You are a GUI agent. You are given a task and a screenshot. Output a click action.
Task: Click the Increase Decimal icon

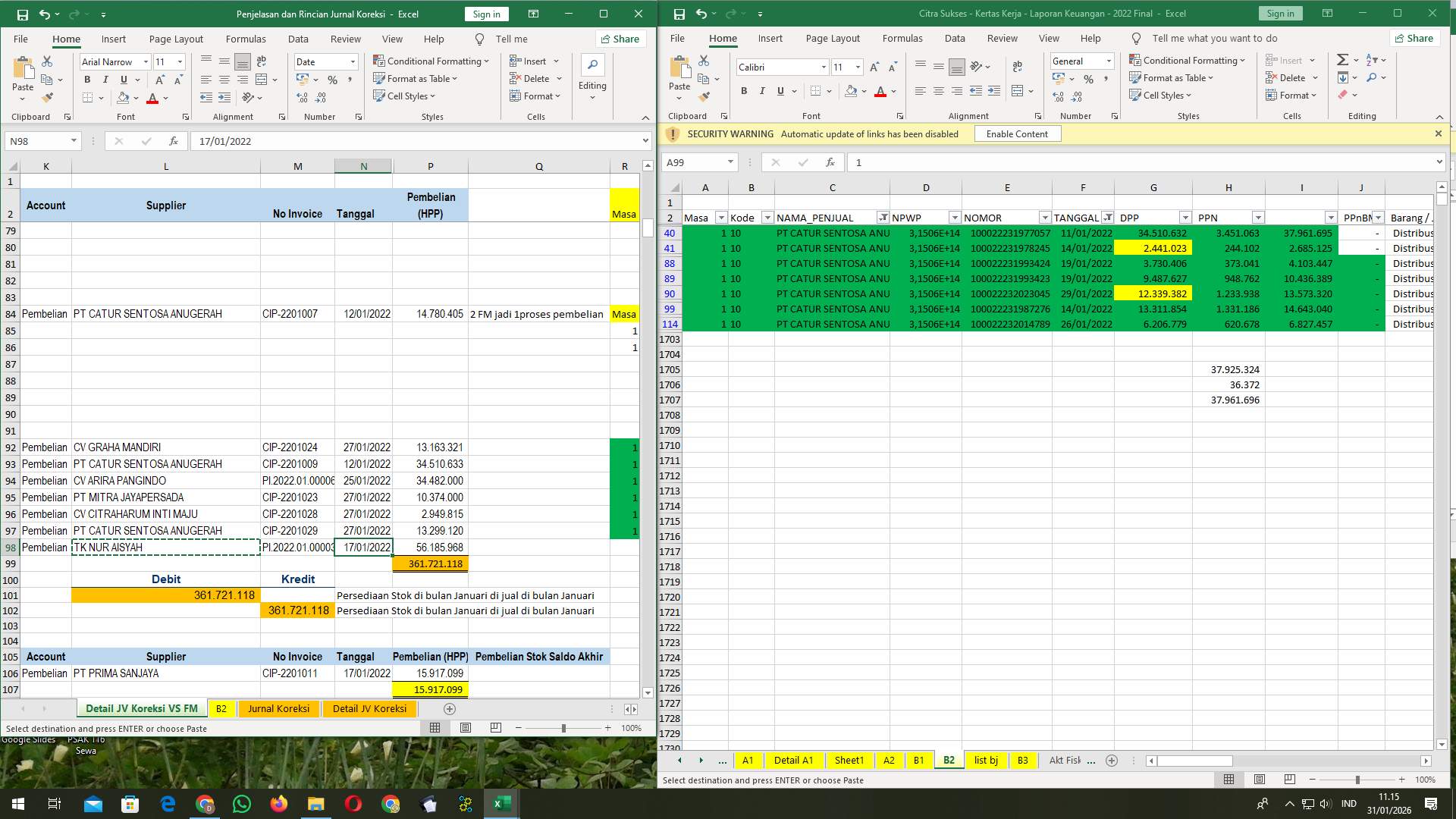pos(302,97)
